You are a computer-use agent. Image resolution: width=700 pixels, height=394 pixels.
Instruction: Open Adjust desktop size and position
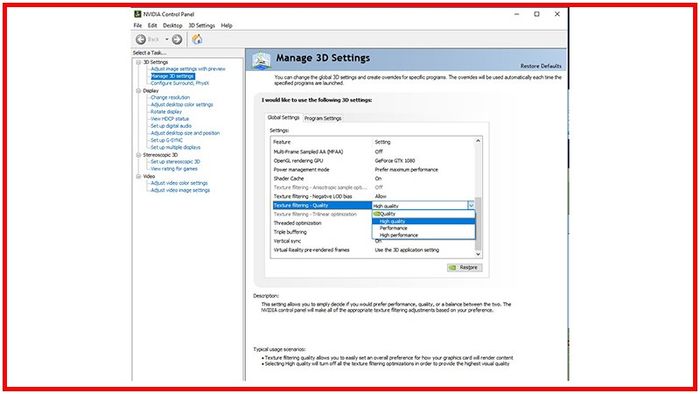(x=185, y=133)
